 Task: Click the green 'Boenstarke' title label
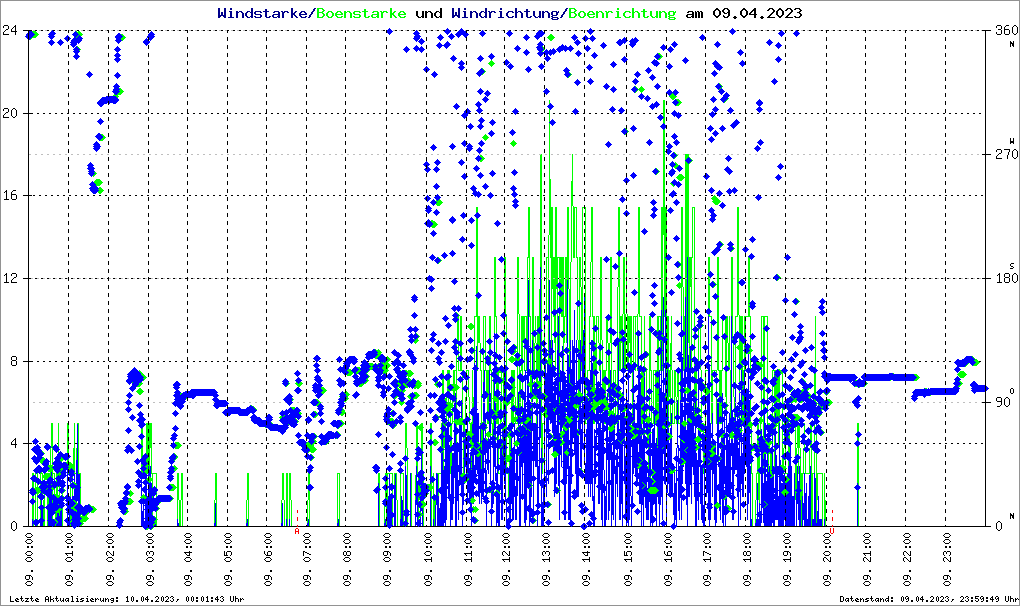(361, 13)
